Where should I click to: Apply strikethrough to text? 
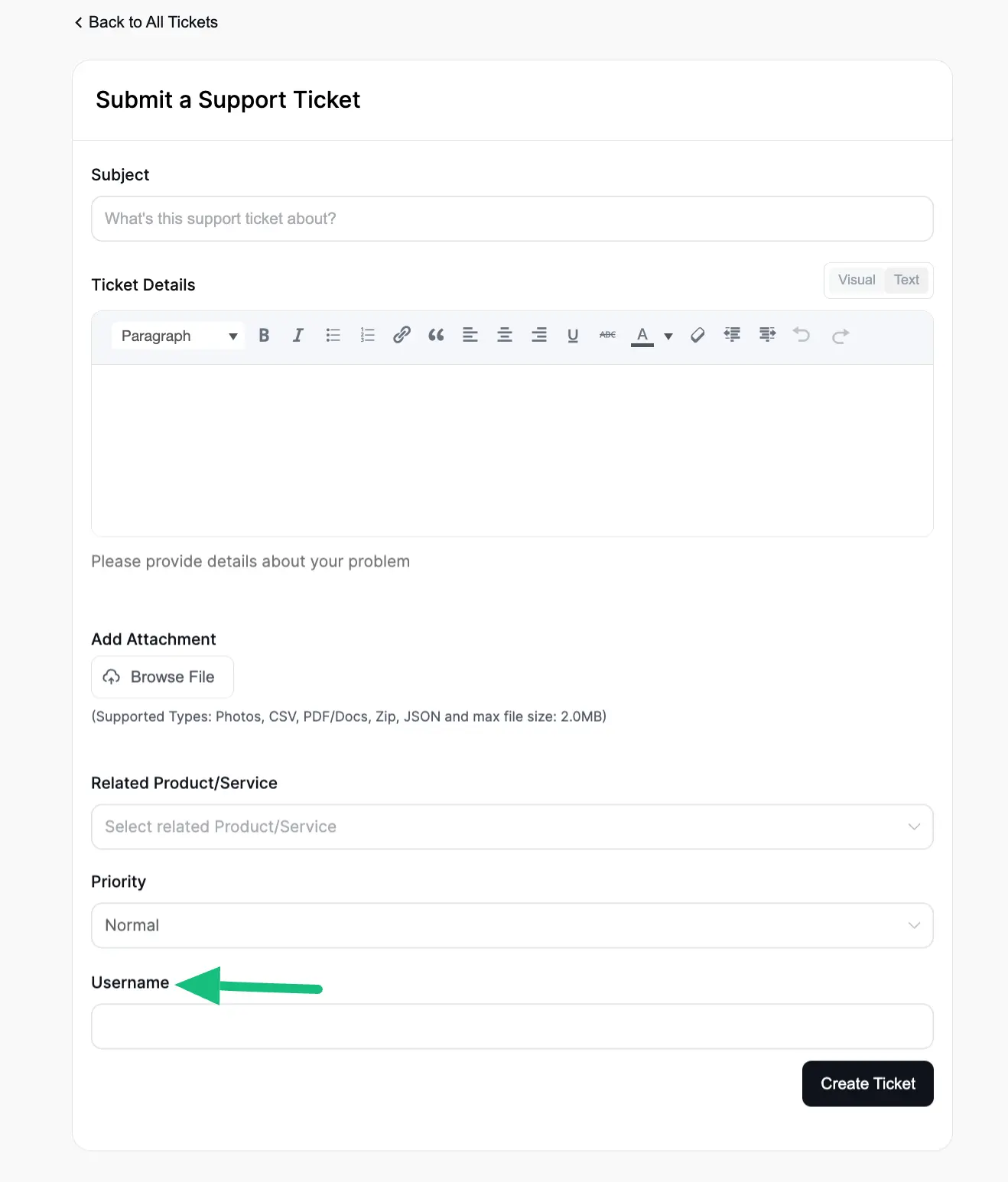pyautogui.click(x=606, y=335)
